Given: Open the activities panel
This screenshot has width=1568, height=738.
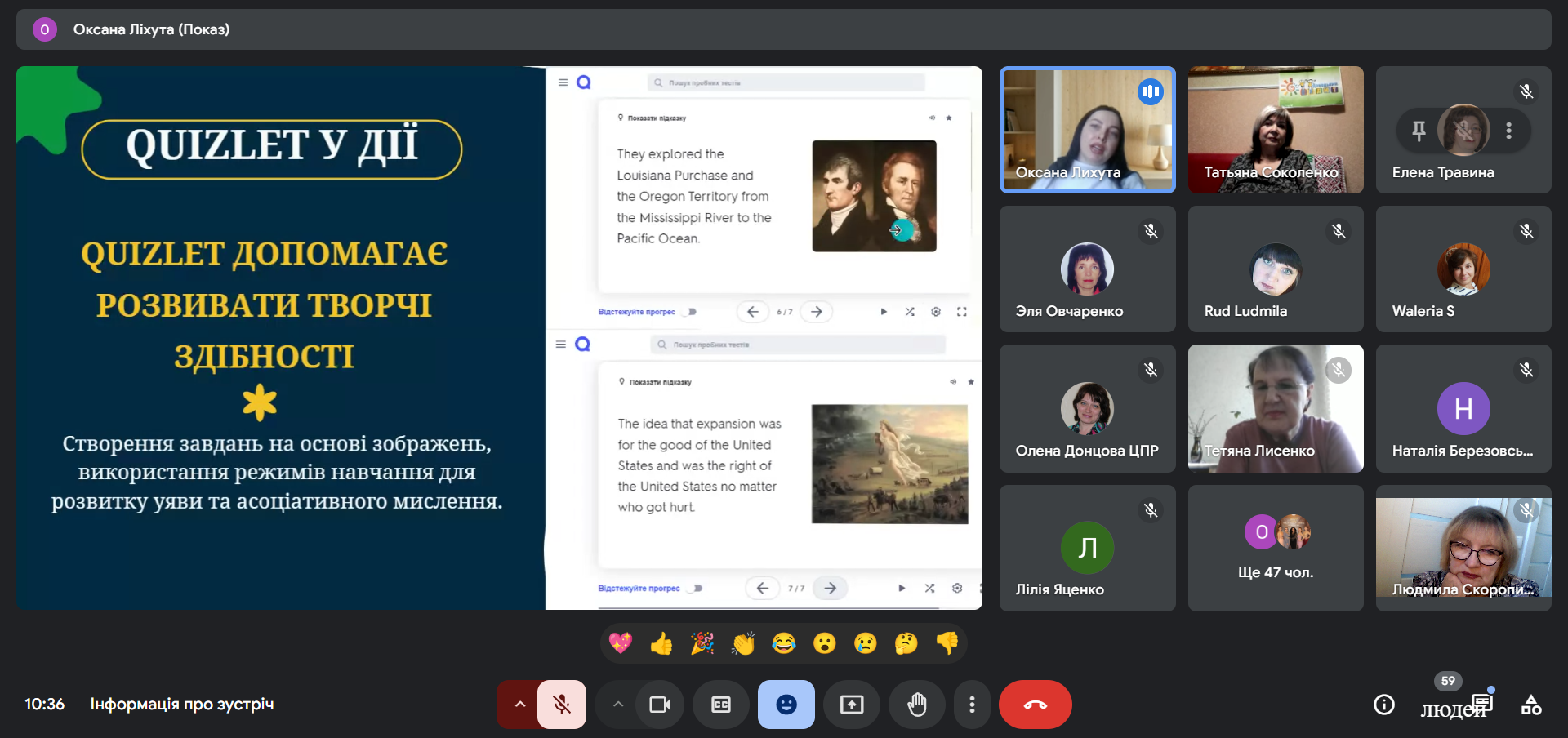Looking at the screenshot, I should coord(1531,705).
